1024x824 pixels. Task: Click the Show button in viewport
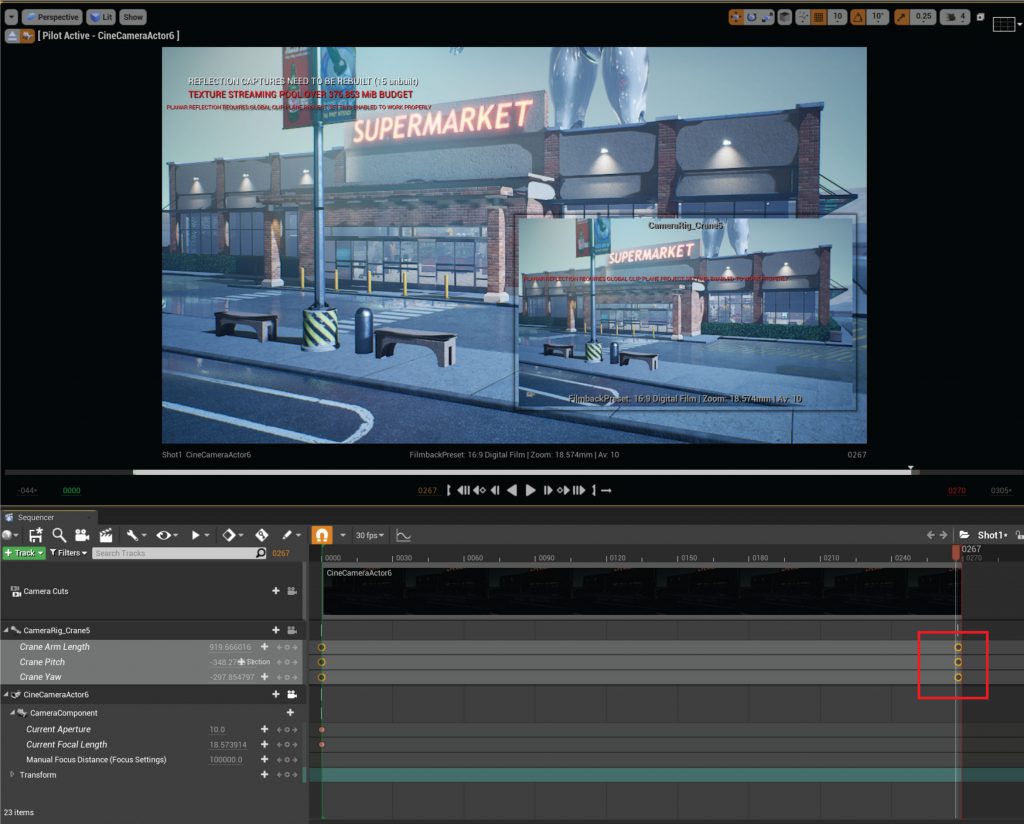[133, 17]
